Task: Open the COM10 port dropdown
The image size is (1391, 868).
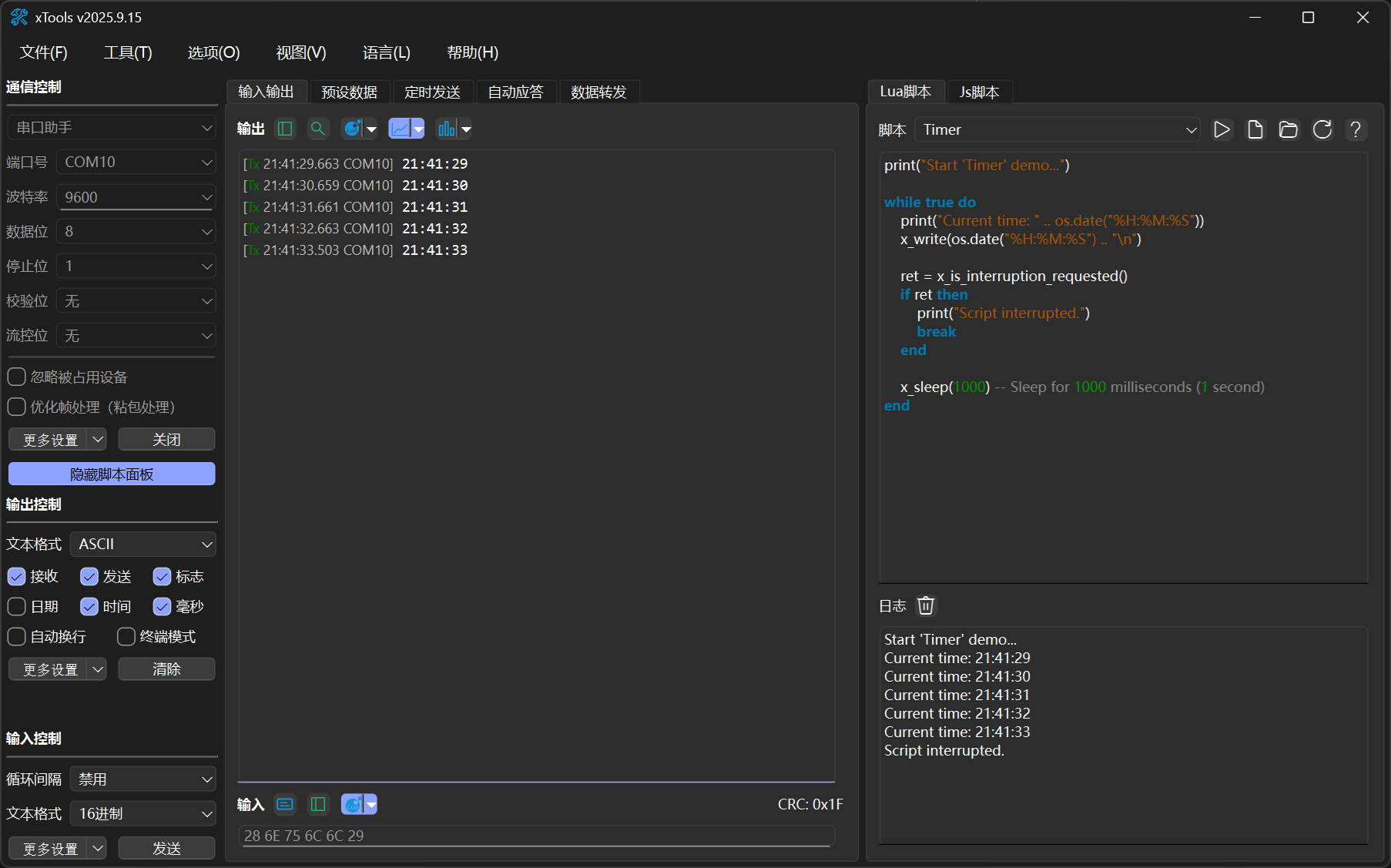Action: 136,163
